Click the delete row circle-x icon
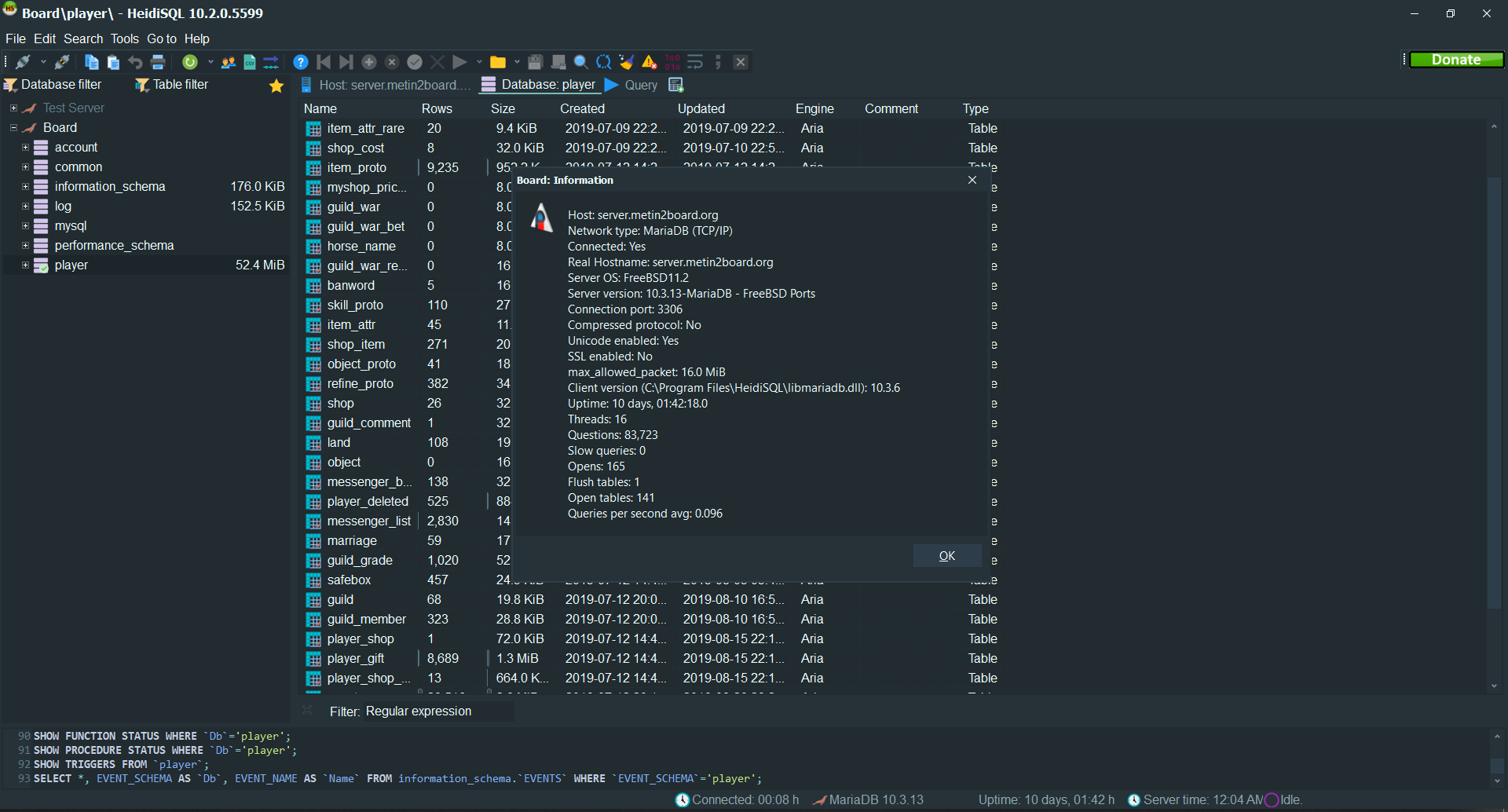Screen dimensions: 1508x812 [x=392, y=62]
